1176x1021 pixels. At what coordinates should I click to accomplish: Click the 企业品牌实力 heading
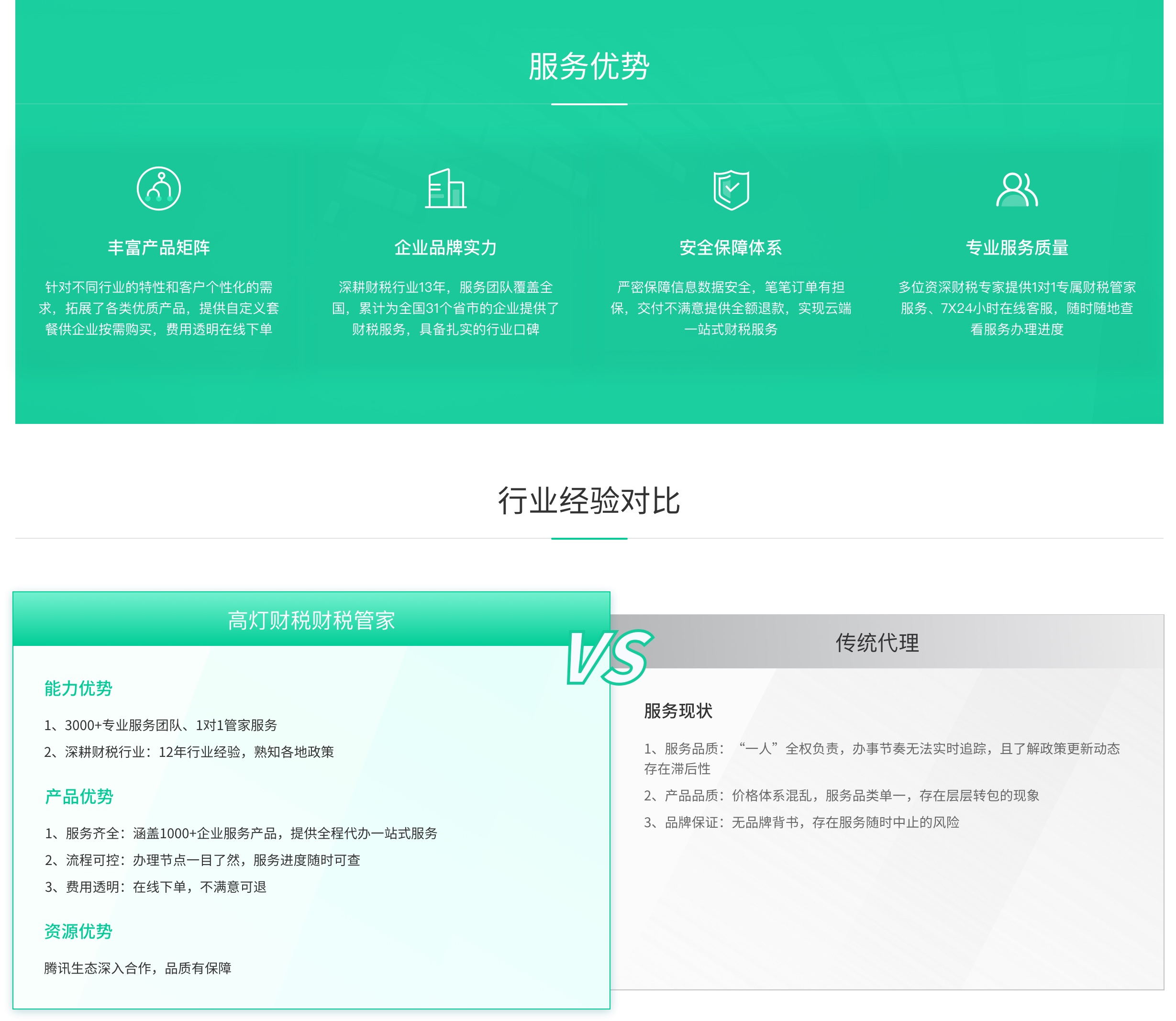point(445,247)
